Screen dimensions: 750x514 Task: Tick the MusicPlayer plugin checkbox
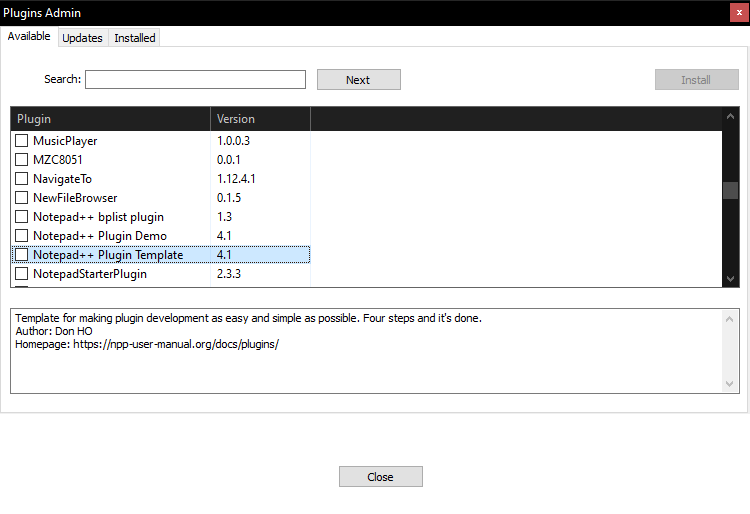(x=22, y=141)
